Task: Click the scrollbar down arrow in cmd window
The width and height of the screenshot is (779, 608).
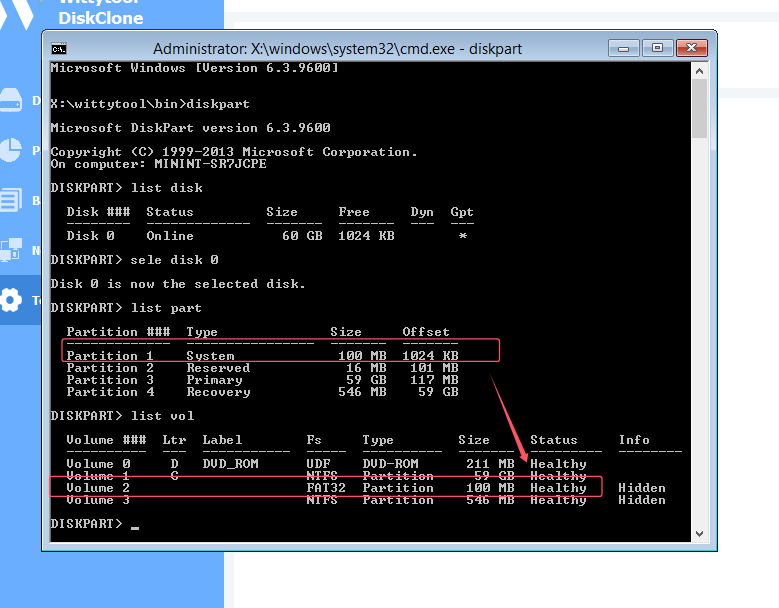Action: 700,534
